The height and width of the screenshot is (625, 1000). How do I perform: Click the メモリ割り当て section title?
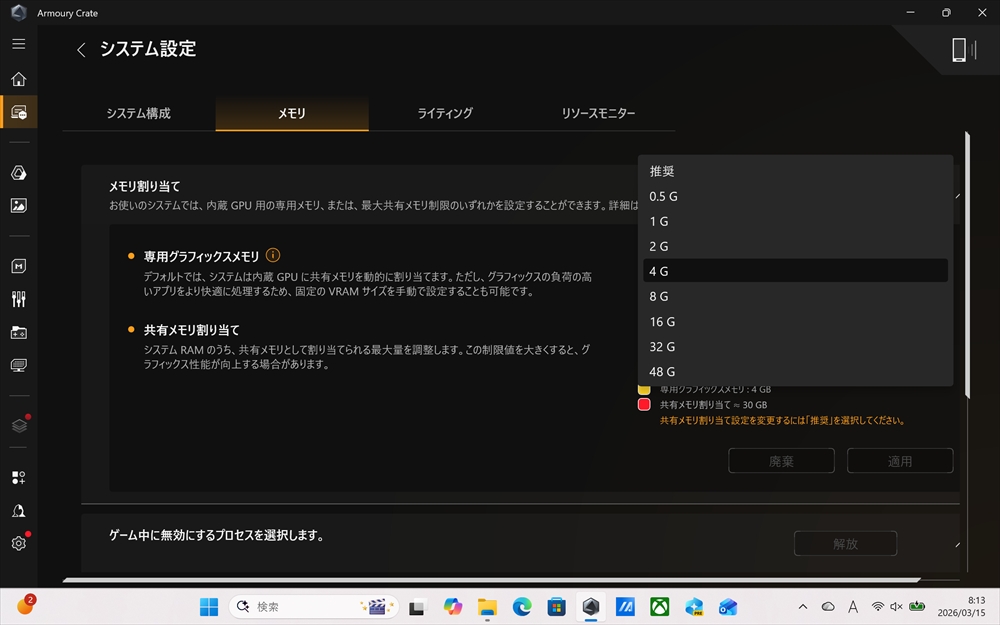(x=145, y=186)
